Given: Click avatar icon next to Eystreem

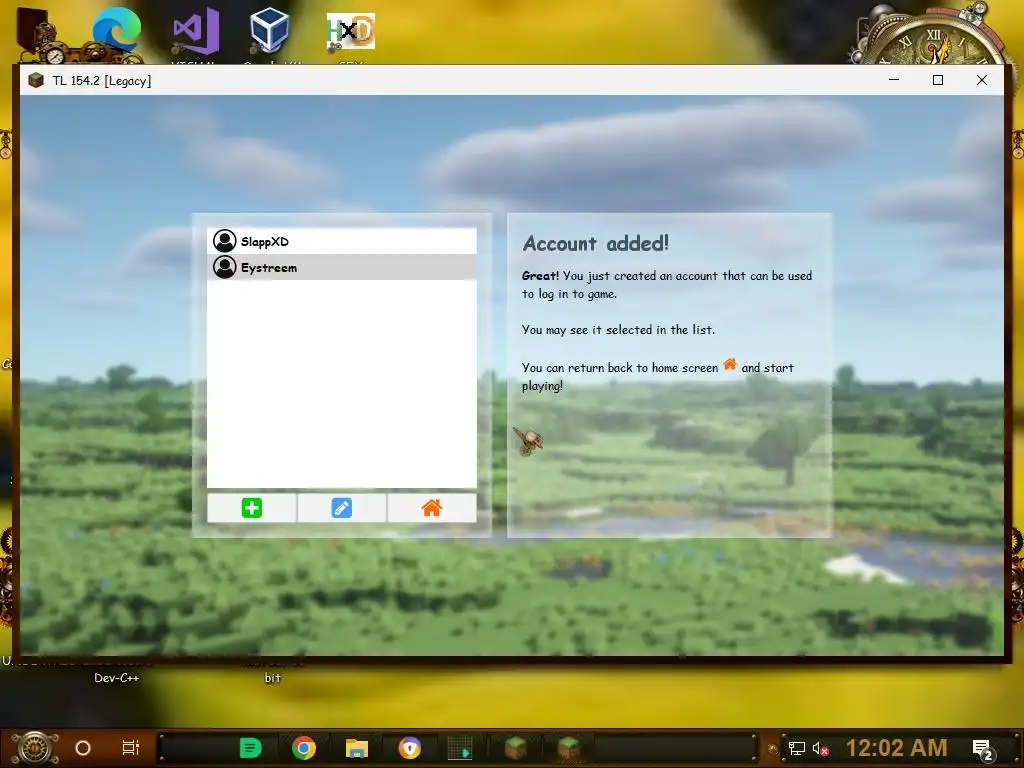Looking at the screenshot, I should (225, 267).
